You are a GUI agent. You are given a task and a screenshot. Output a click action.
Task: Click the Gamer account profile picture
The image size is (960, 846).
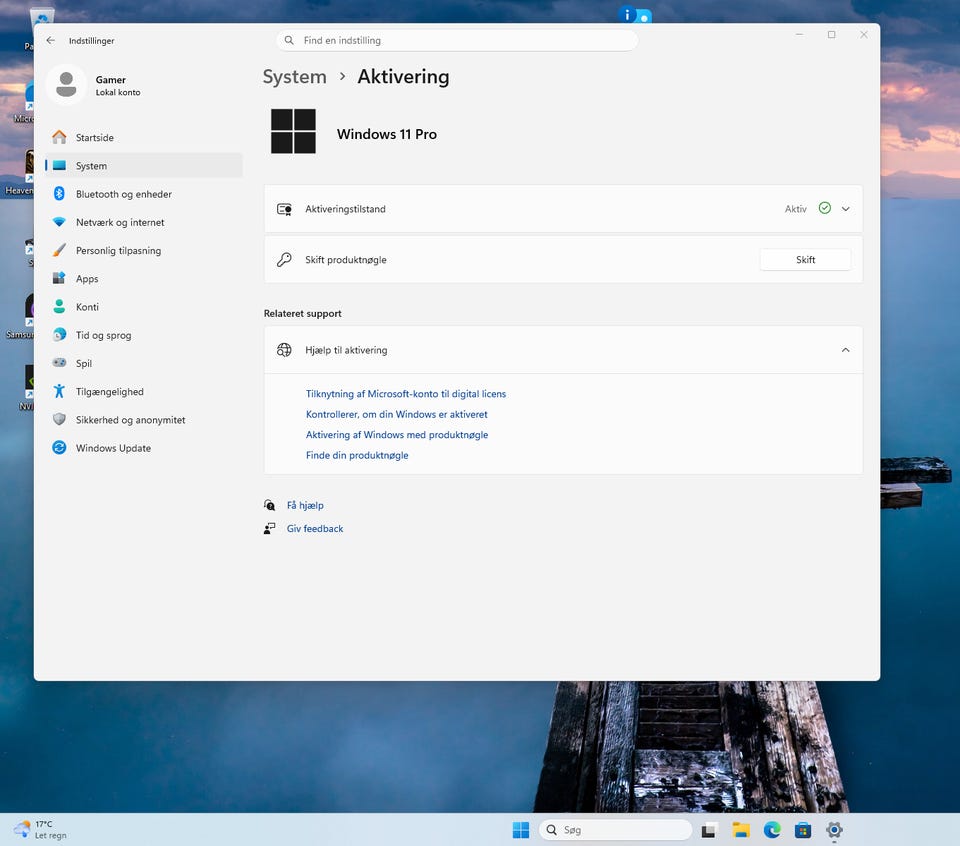coord(66,84)
